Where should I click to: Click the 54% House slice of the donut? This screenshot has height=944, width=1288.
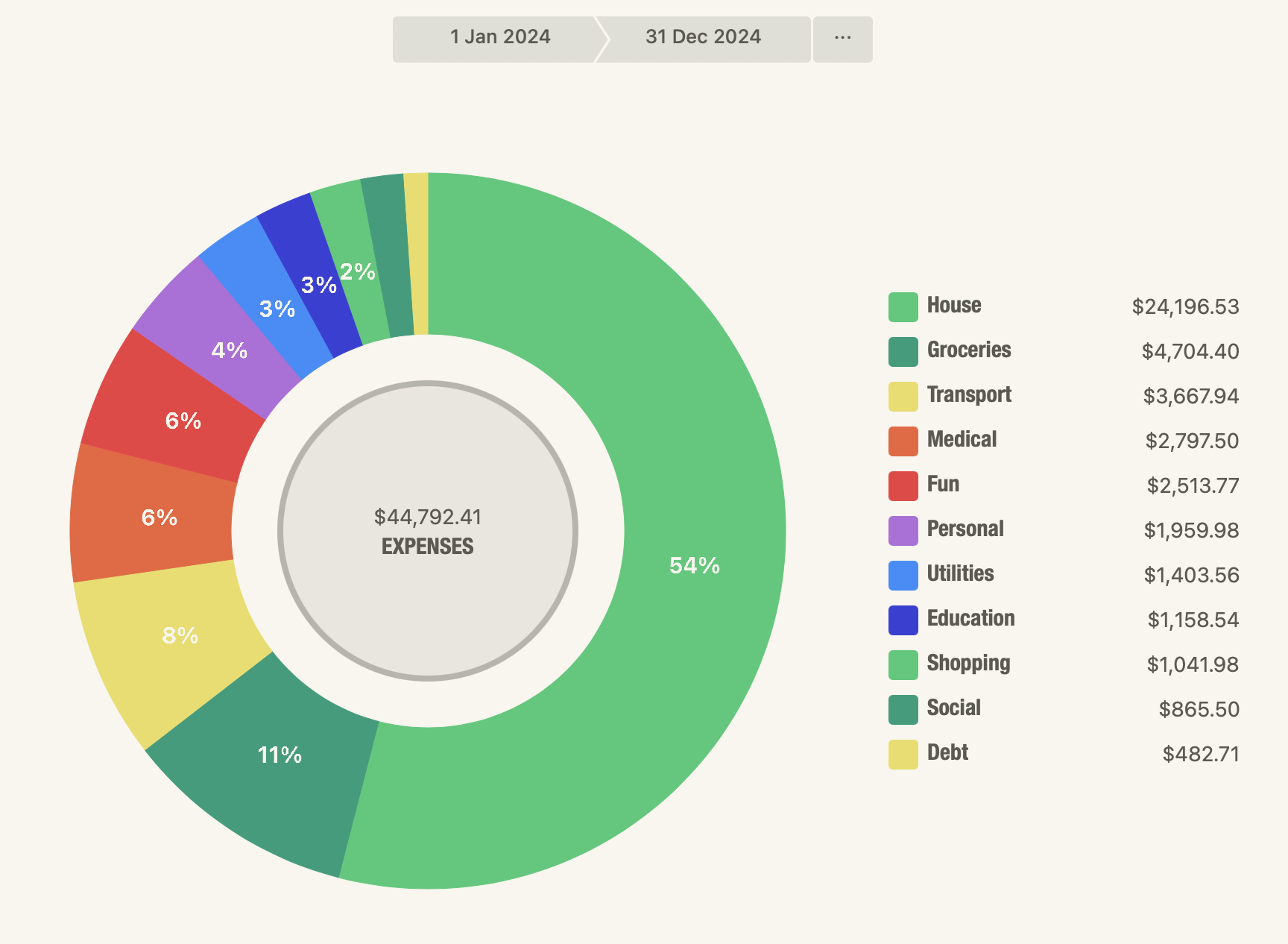pyautogui.click(x=693, y=567)
